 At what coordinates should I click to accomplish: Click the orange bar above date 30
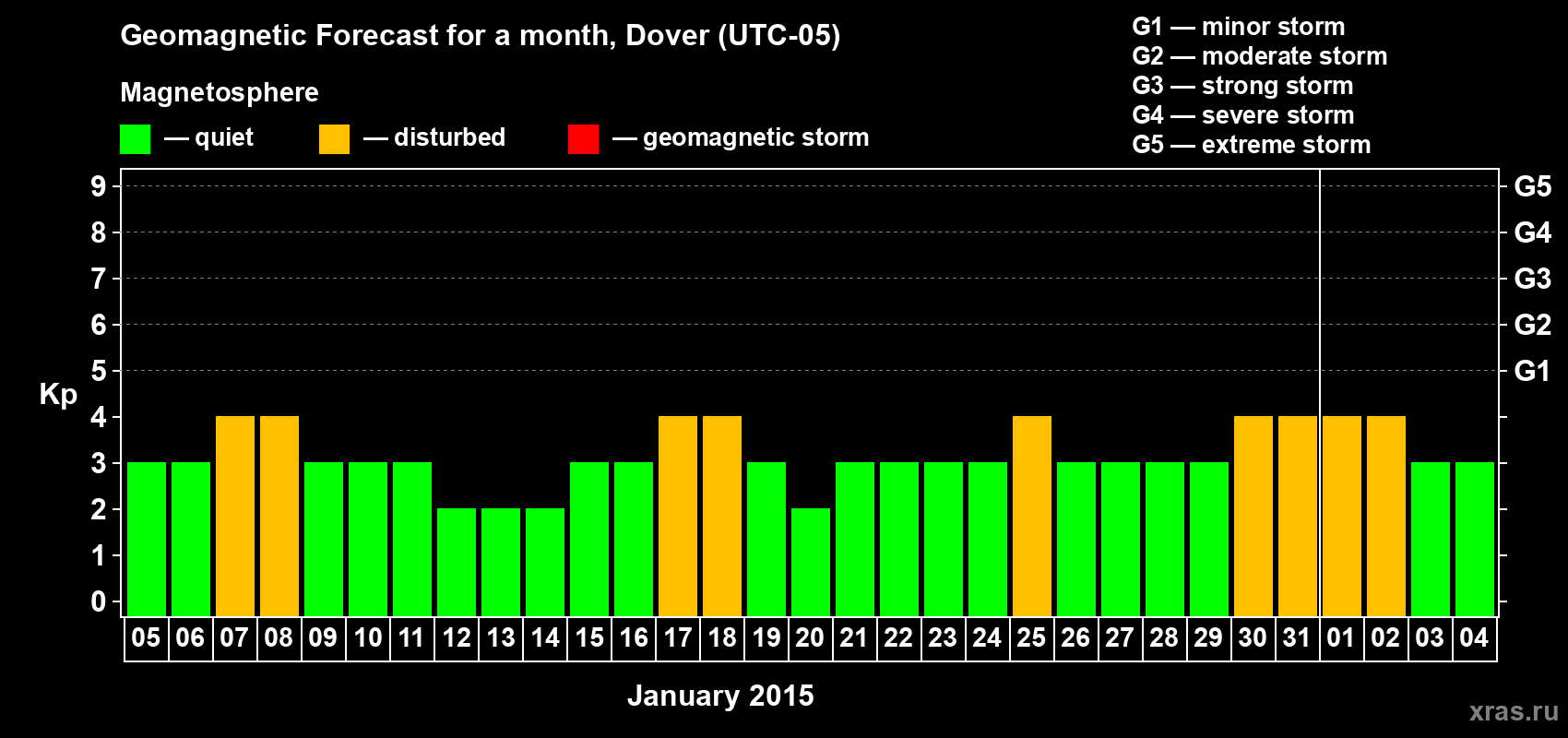(1253, 516)
